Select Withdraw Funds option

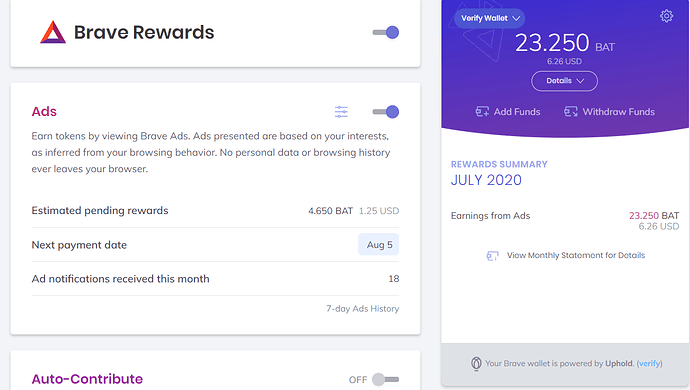pyautogui.click(x=609, y=112)
